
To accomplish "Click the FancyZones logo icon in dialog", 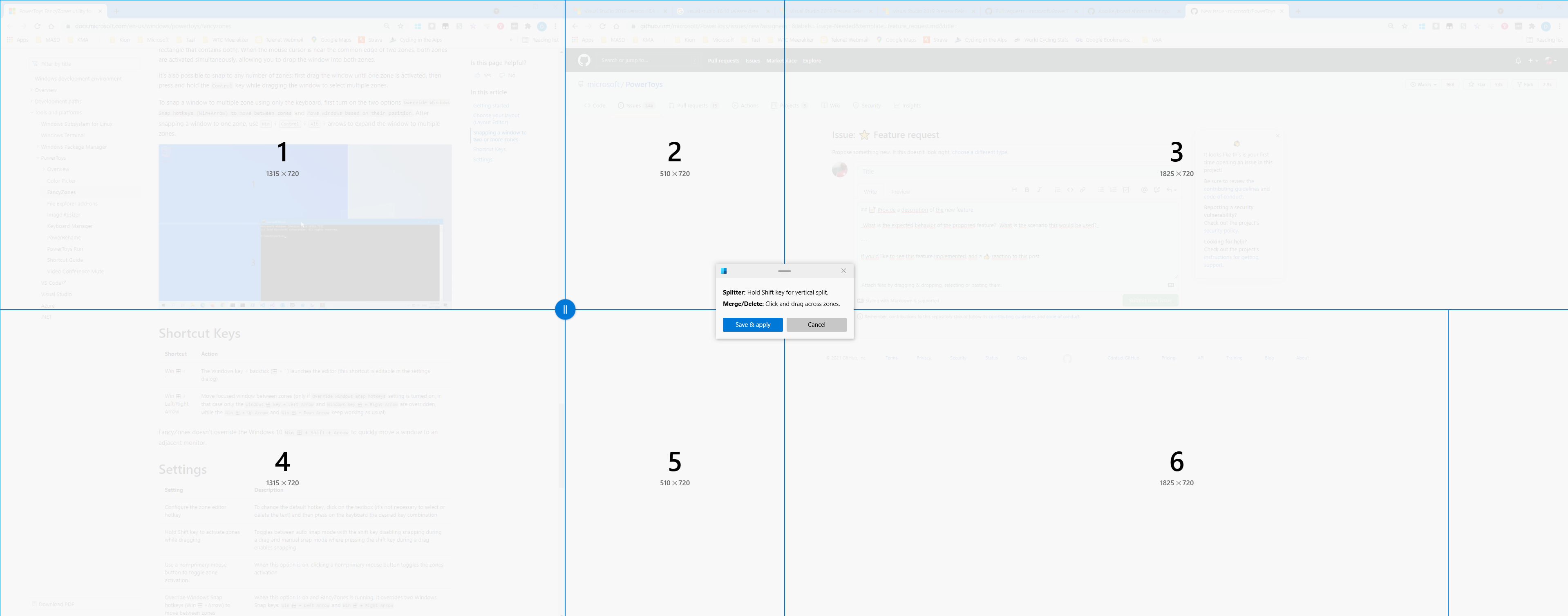I will [x=724, y=271].
